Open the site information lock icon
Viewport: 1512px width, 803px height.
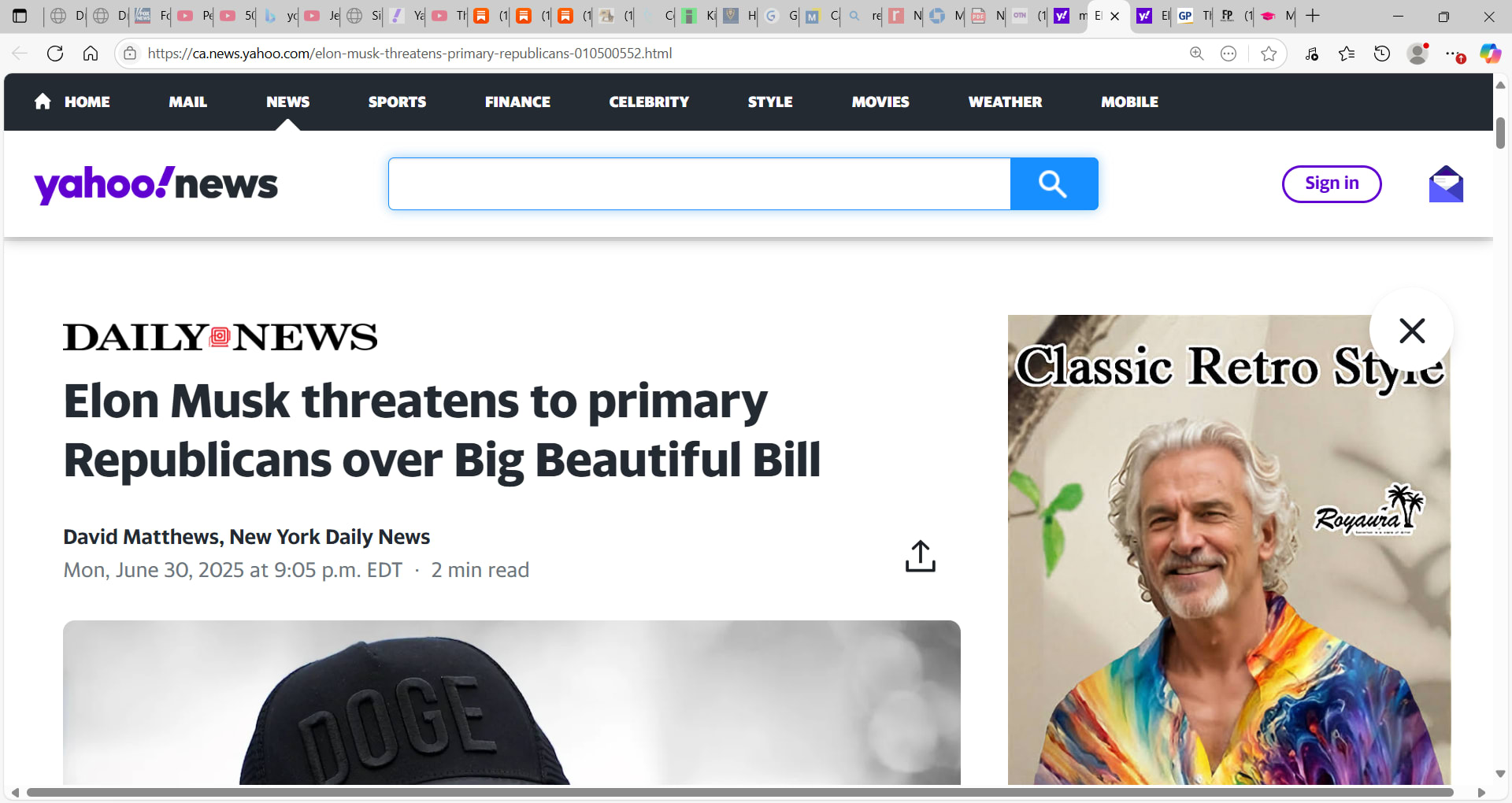130,54
